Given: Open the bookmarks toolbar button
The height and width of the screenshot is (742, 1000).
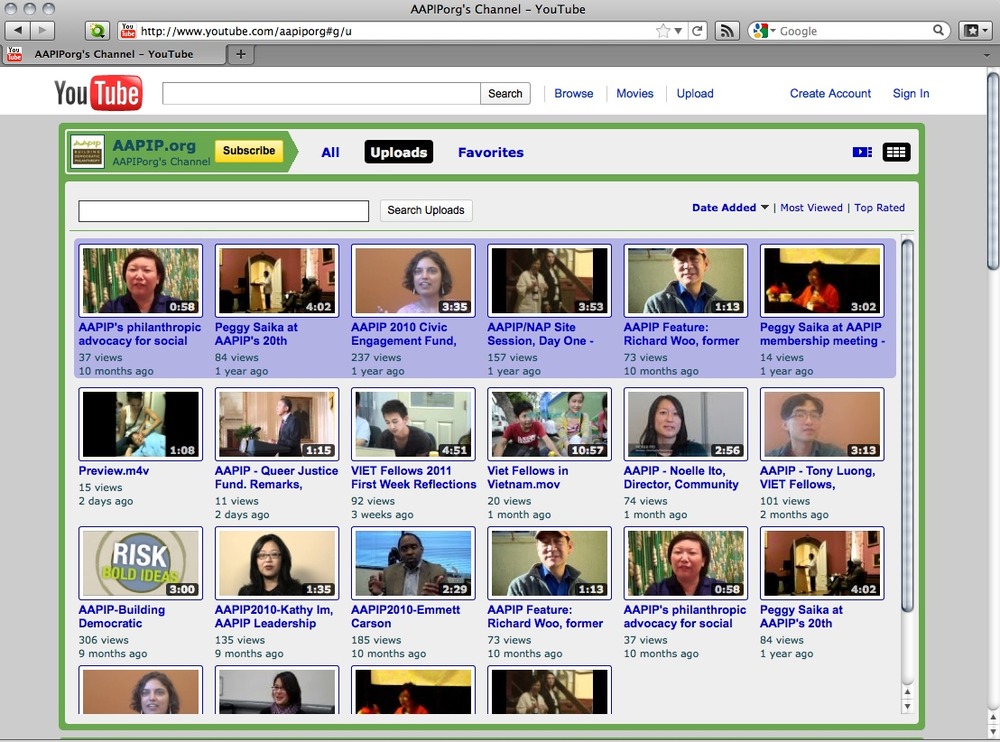Looking at the screenshot, I should click(x=974, y=31).
